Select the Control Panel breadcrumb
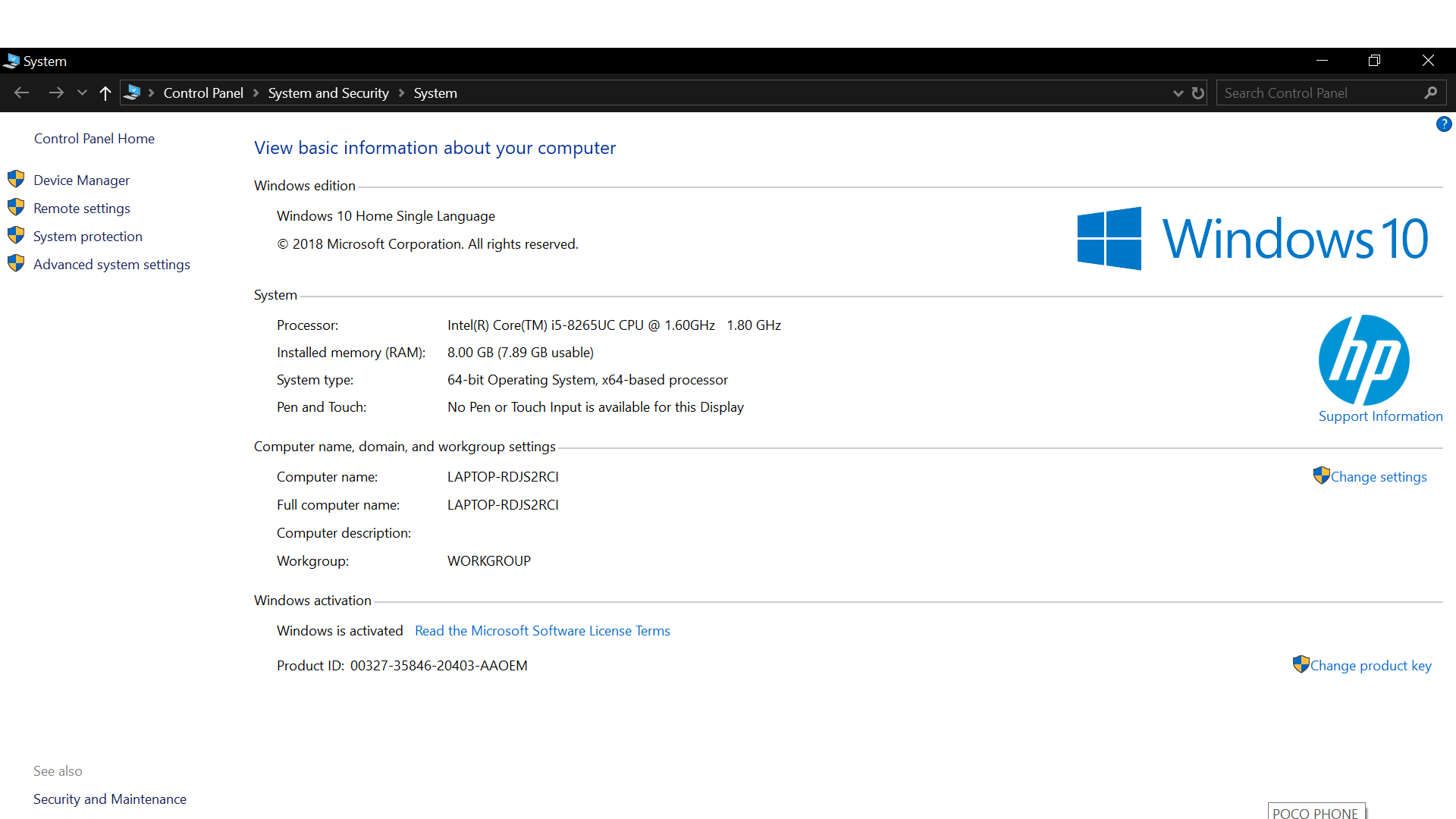 [203, 93]
